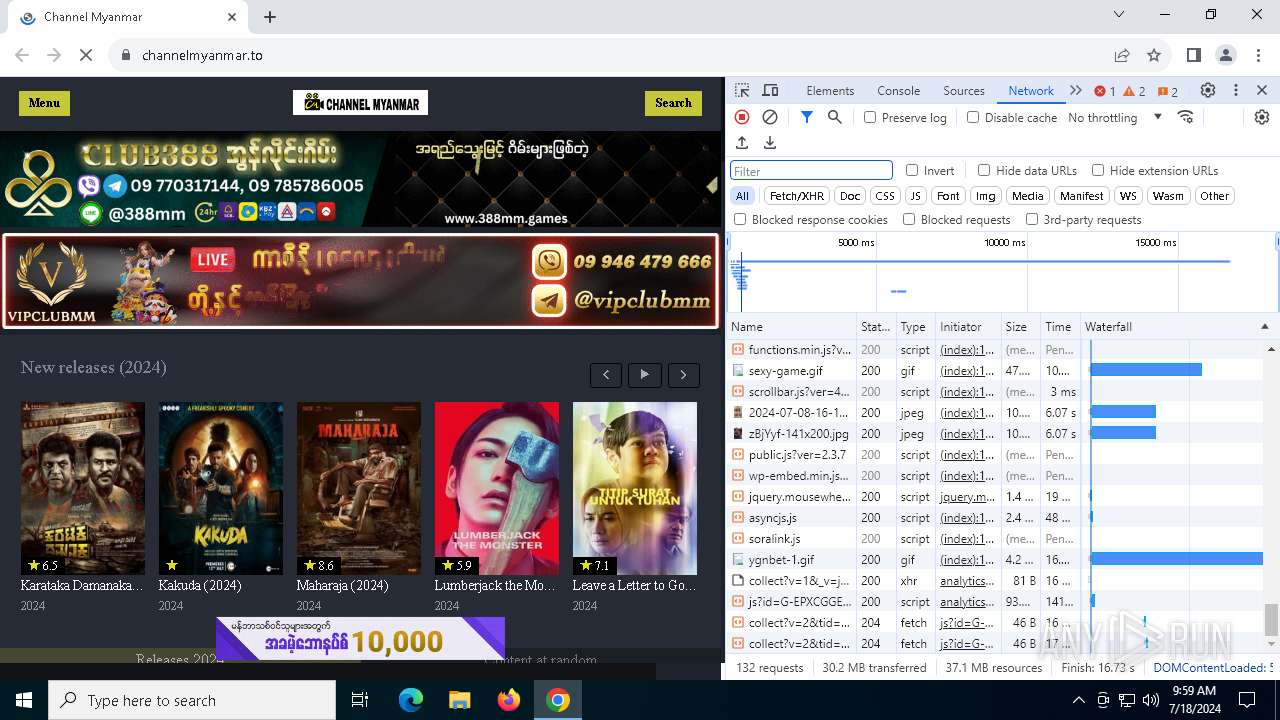Show the orange issues count badge
The height and width of the screenshot is (720, 1280).
(x=1168, y=91)
